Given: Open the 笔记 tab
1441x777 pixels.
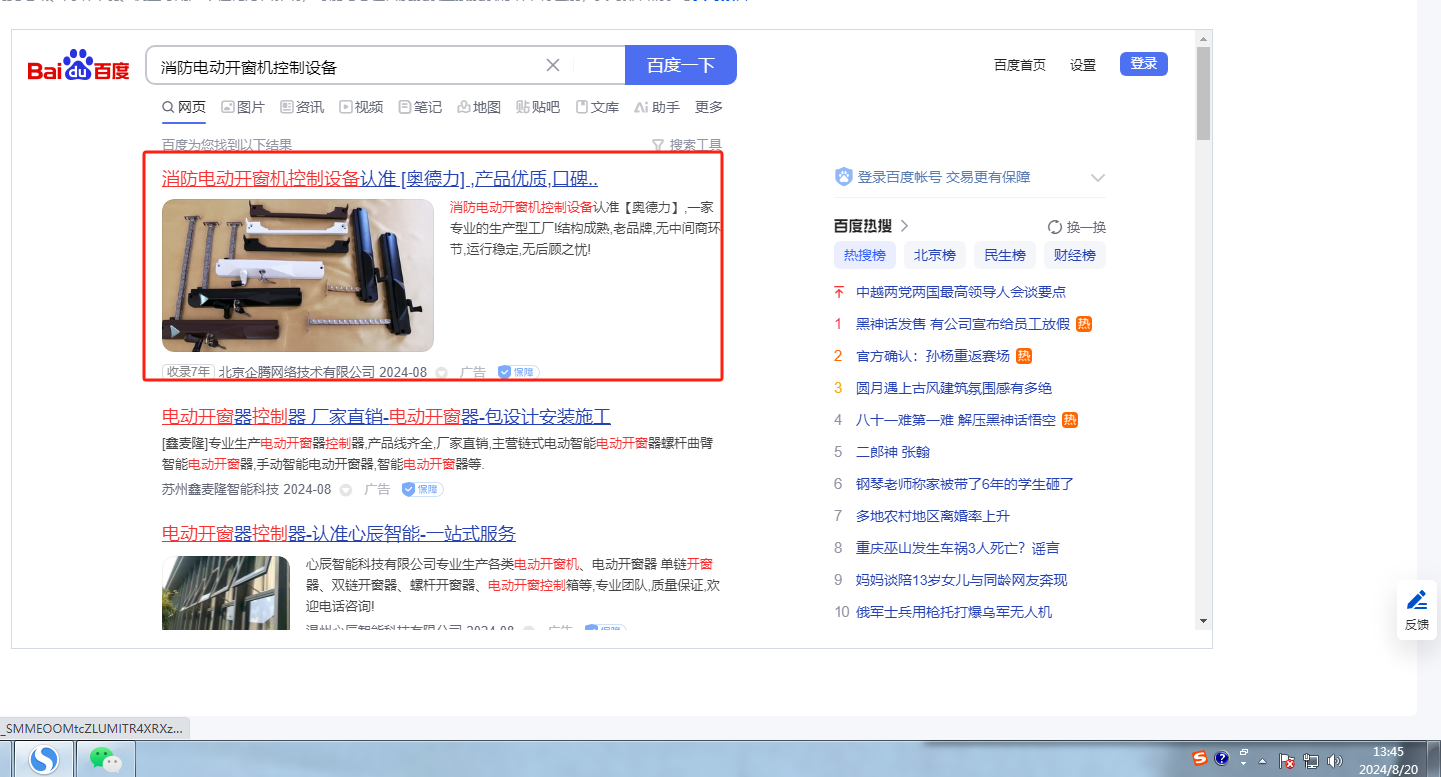Looking at the screenshot, I should [420, 107].
